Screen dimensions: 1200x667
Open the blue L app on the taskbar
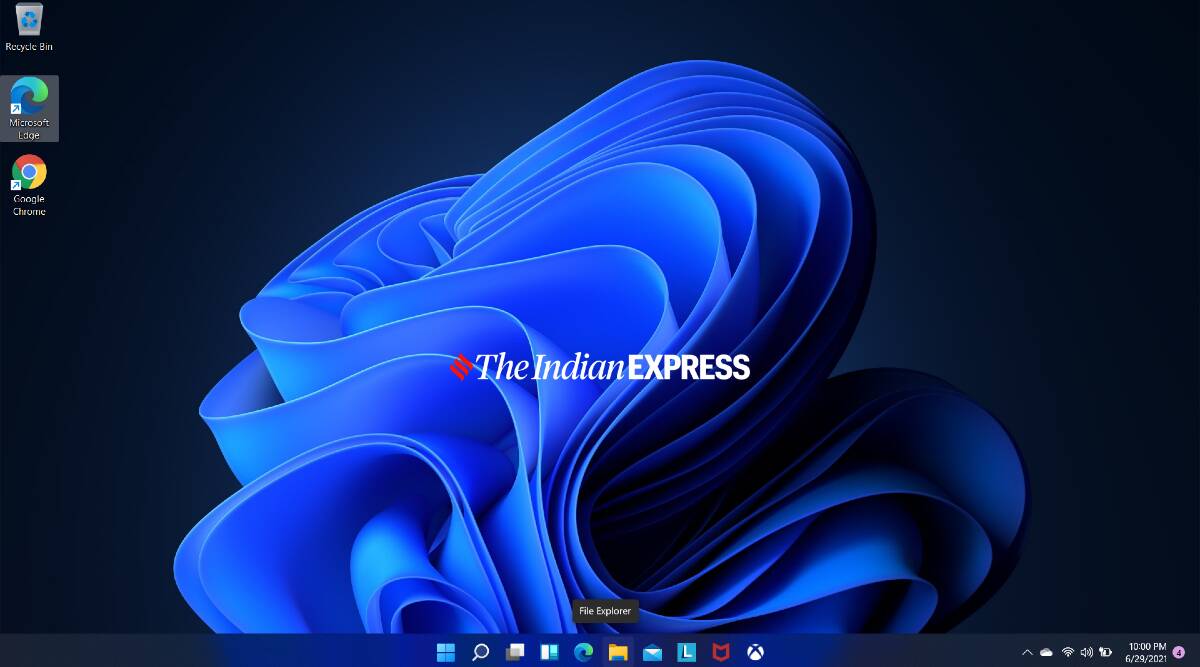[688, 652]
